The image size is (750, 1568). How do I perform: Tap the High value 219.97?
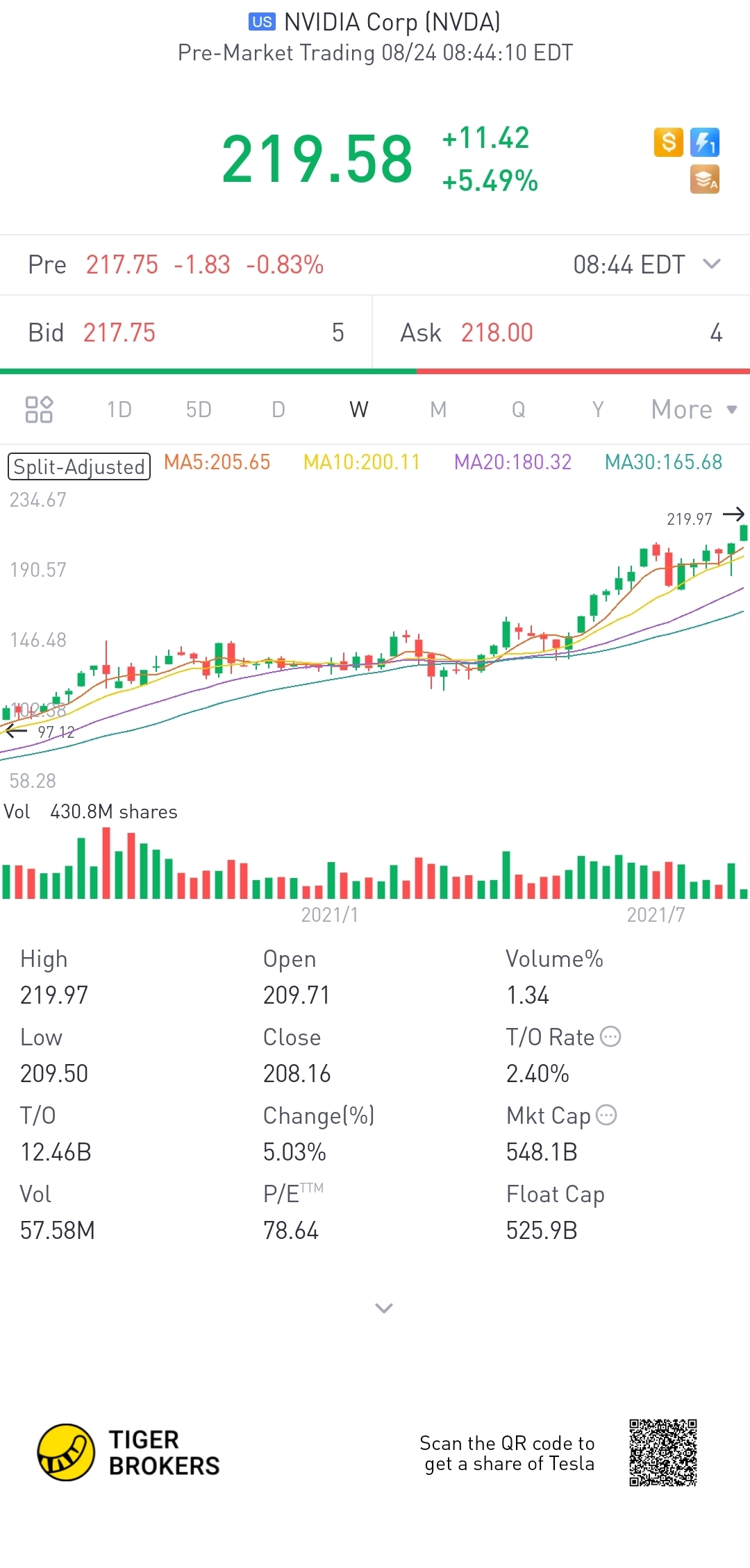click(x=54, y=995)
